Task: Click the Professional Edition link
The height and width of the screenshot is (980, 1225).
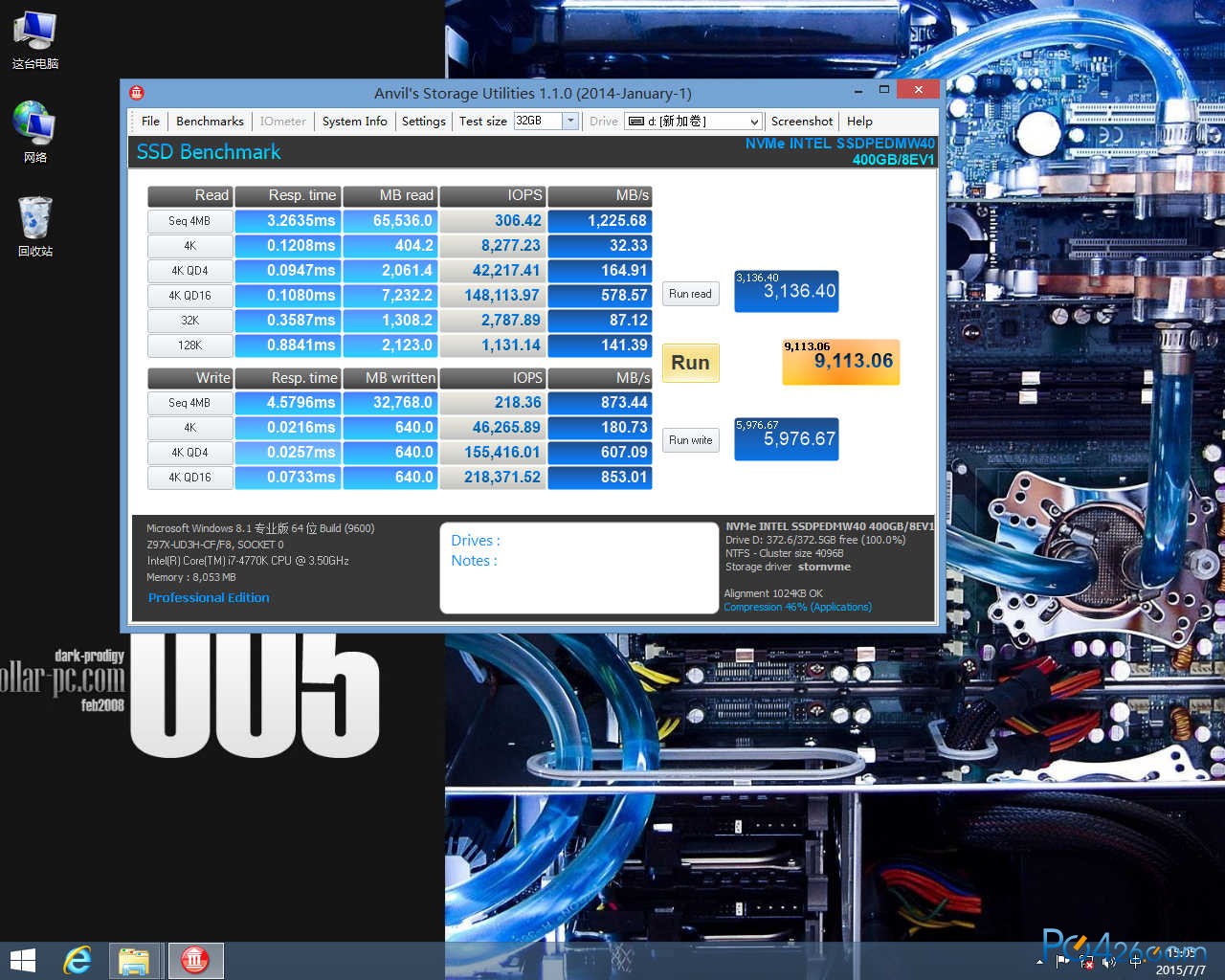Action: [209, 597]
